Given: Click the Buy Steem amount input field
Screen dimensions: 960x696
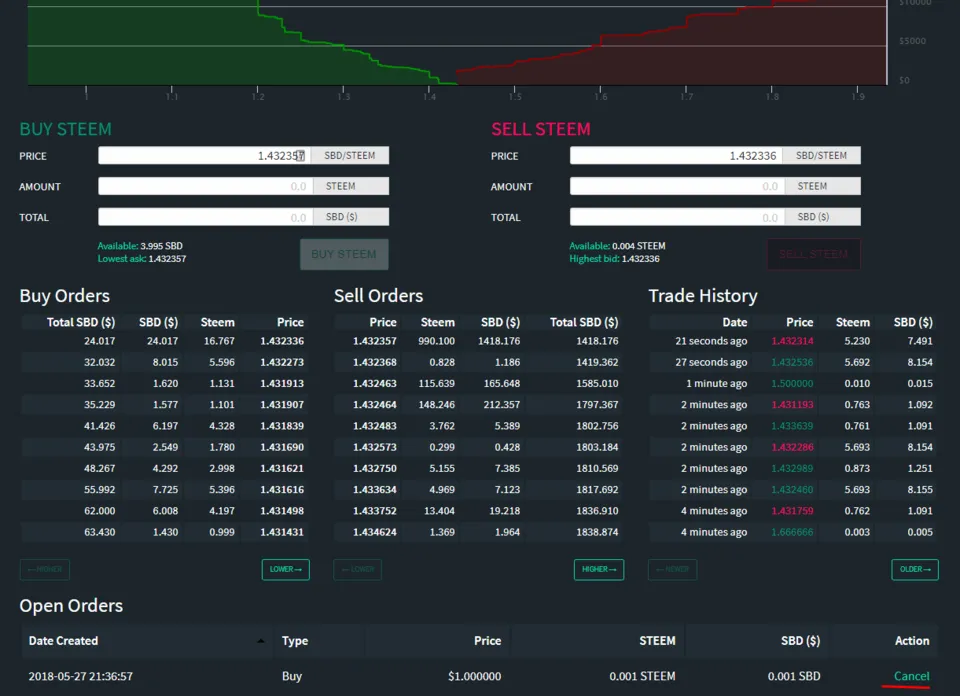Looking at the screenshot, I should [205, 186].
